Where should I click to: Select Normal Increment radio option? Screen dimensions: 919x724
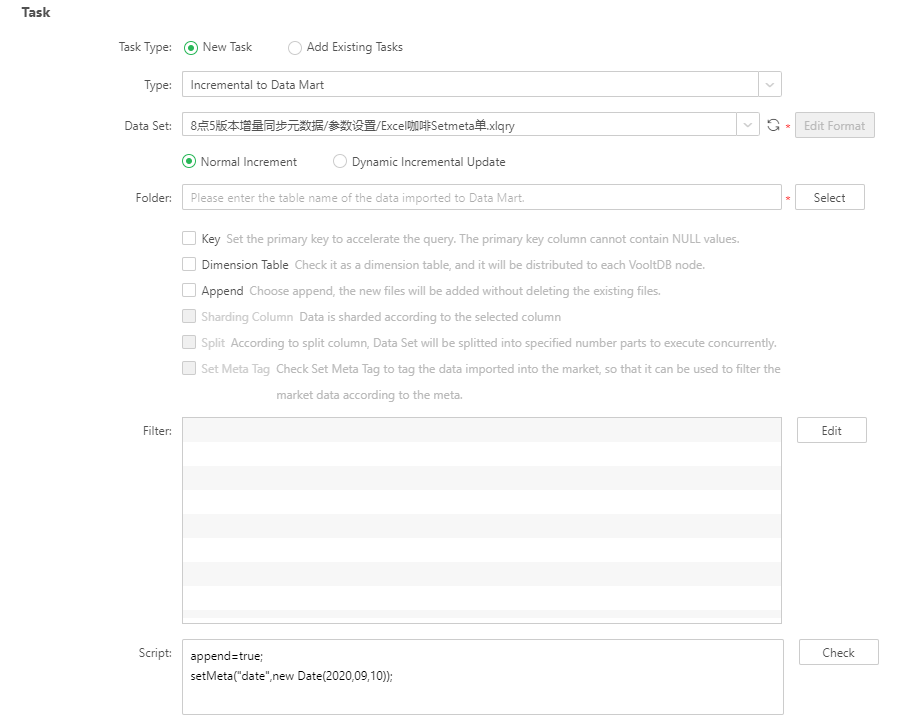[x=189, y=162]
